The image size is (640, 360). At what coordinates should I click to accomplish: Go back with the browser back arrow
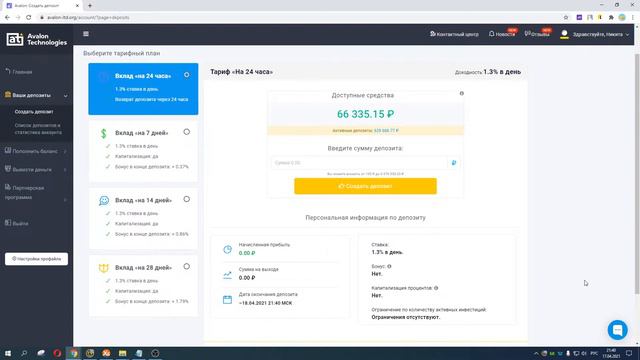point(7,18)
